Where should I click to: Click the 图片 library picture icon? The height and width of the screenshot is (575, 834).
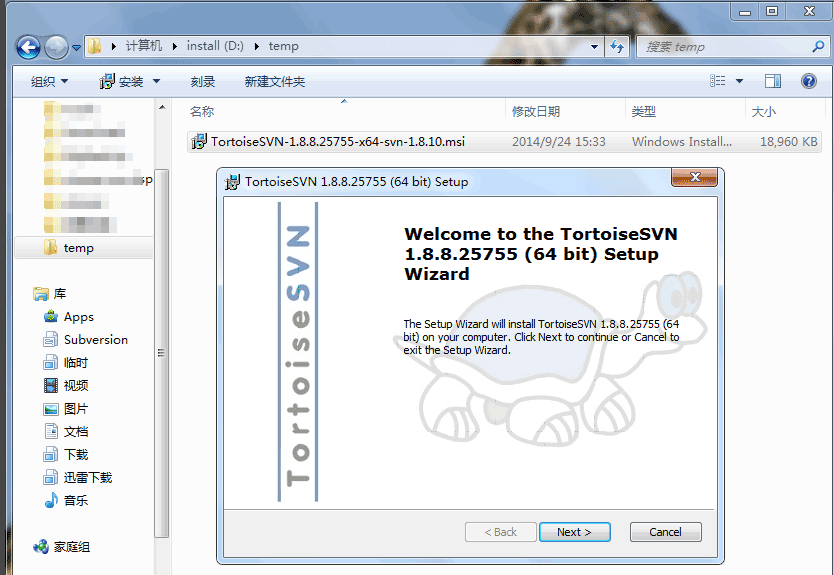(x=51, y=409)
